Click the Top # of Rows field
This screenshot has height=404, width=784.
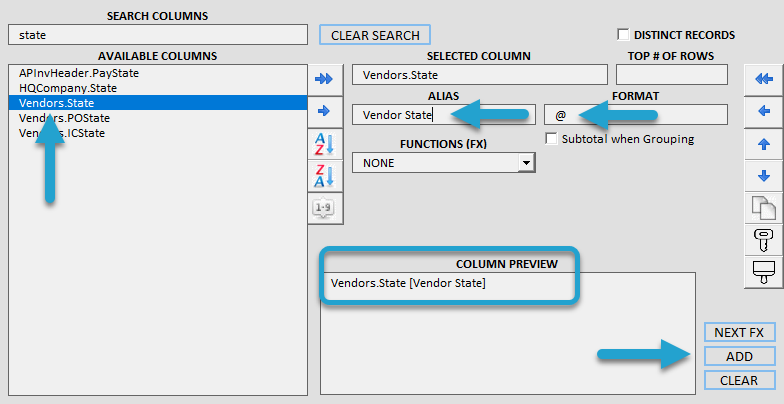(672, 75)
